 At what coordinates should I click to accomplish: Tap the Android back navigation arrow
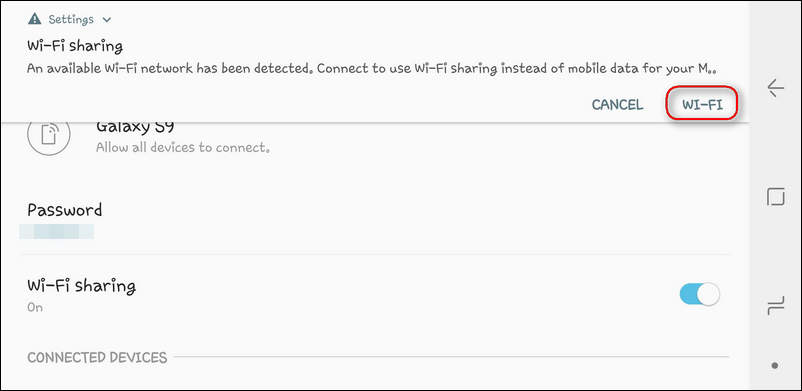pyautogui.click(x=775, y=89)
